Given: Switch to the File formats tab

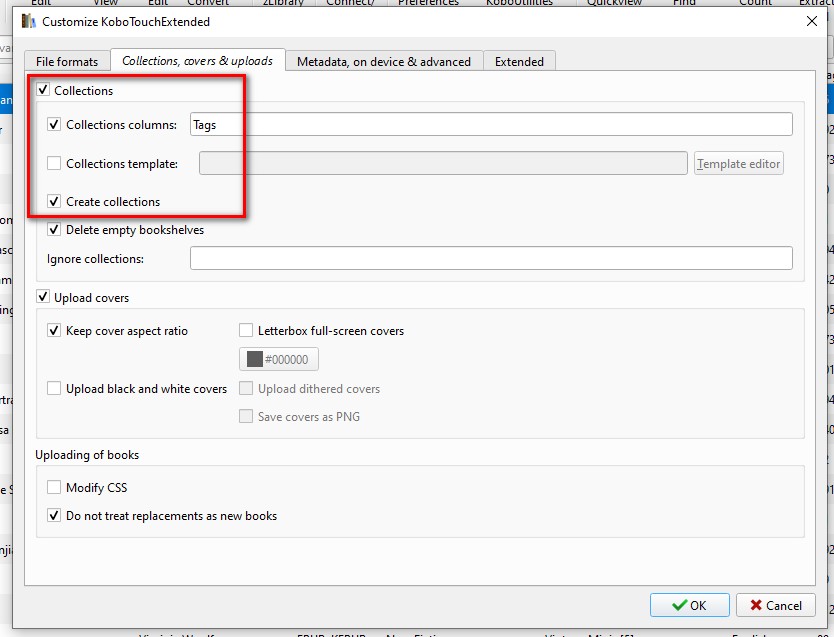Looking at the screenshot, I should [x=67, y=62].
